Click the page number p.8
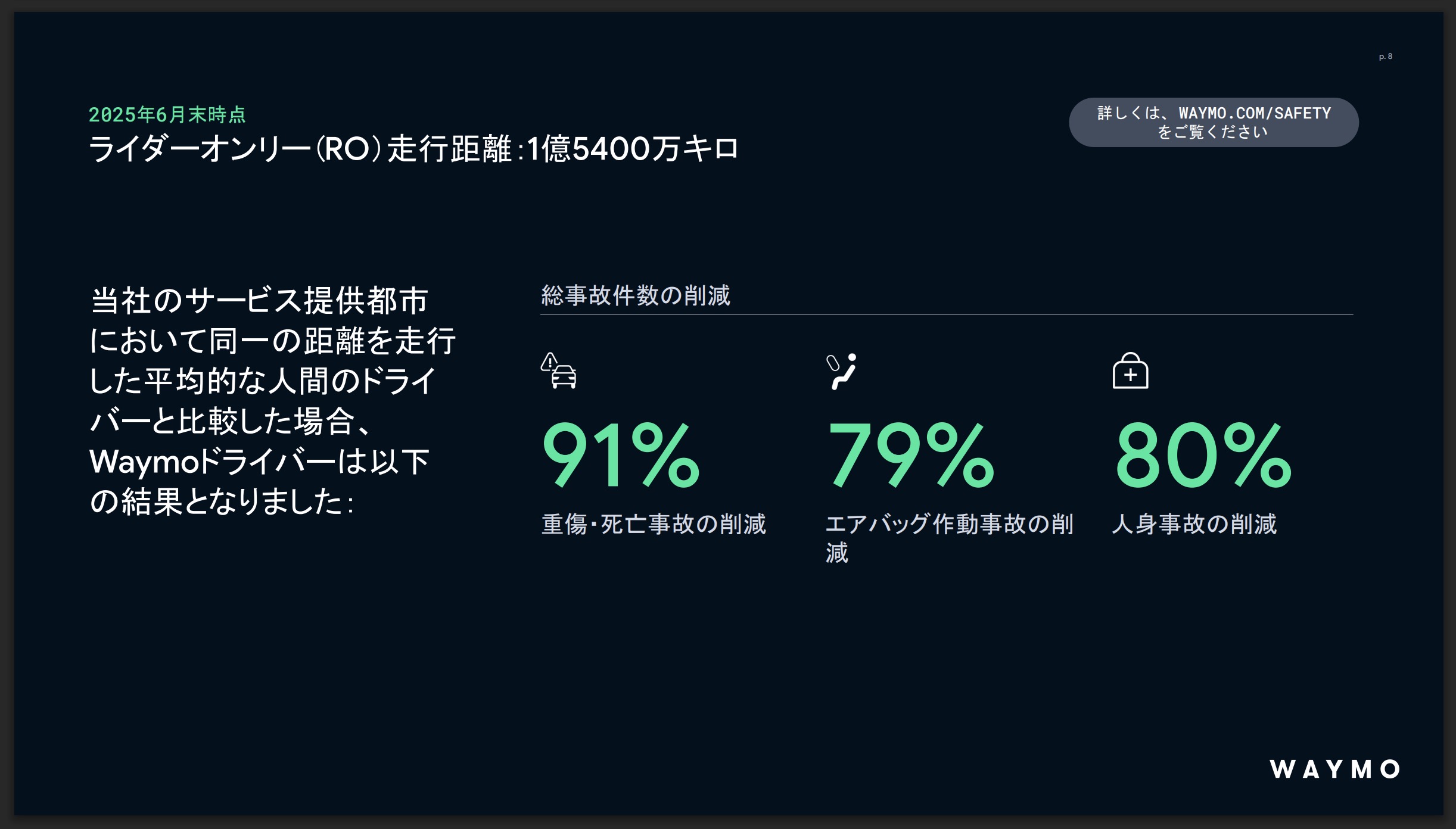The height and width of the screenshot is (829, 1456). click(x=1385, y=57)
